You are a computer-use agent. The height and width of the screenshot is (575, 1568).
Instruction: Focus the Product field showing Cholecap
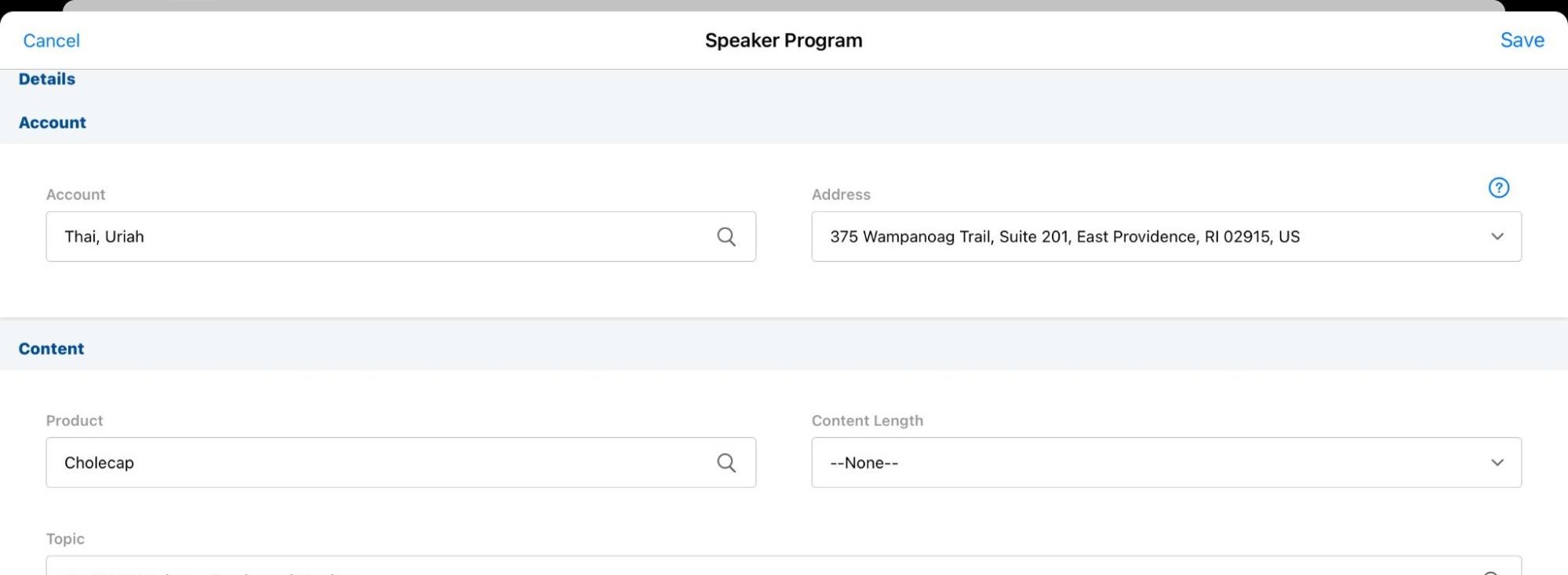point(377,463)
